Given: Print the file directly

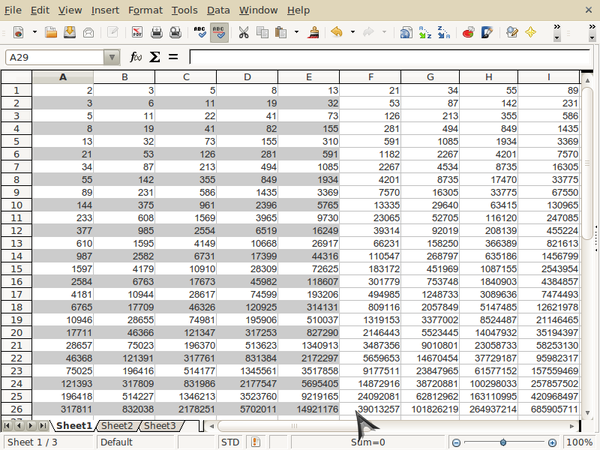Looking at the screenshot, I should (157, 33).
